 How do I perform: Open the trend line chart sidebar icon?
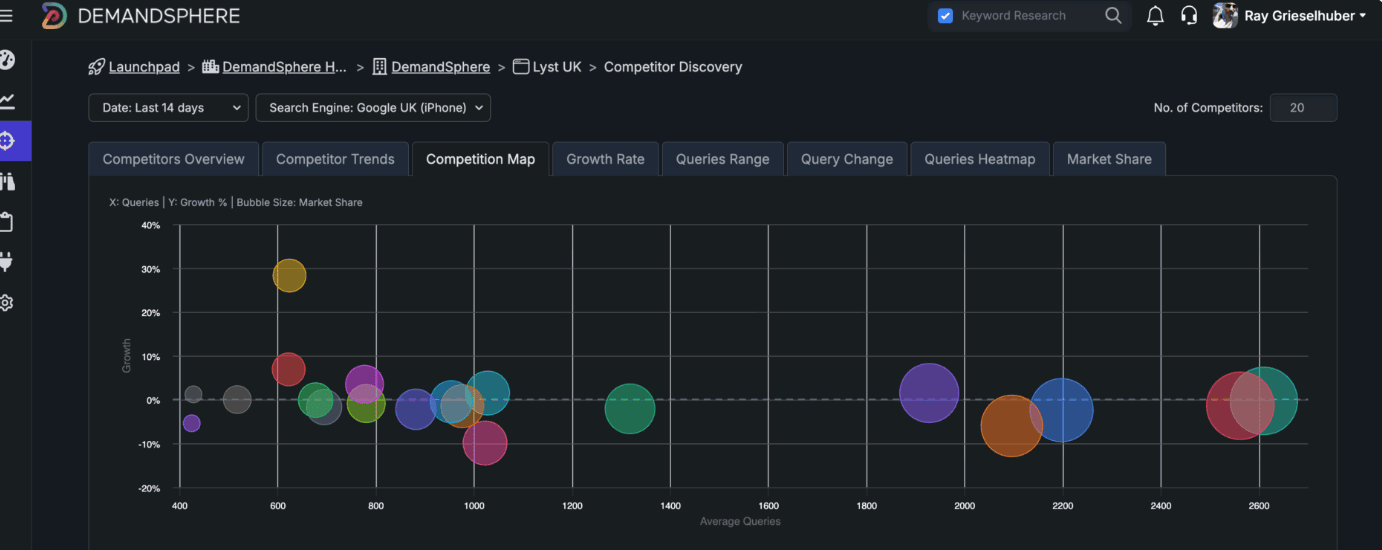click(x=7, y=100)
